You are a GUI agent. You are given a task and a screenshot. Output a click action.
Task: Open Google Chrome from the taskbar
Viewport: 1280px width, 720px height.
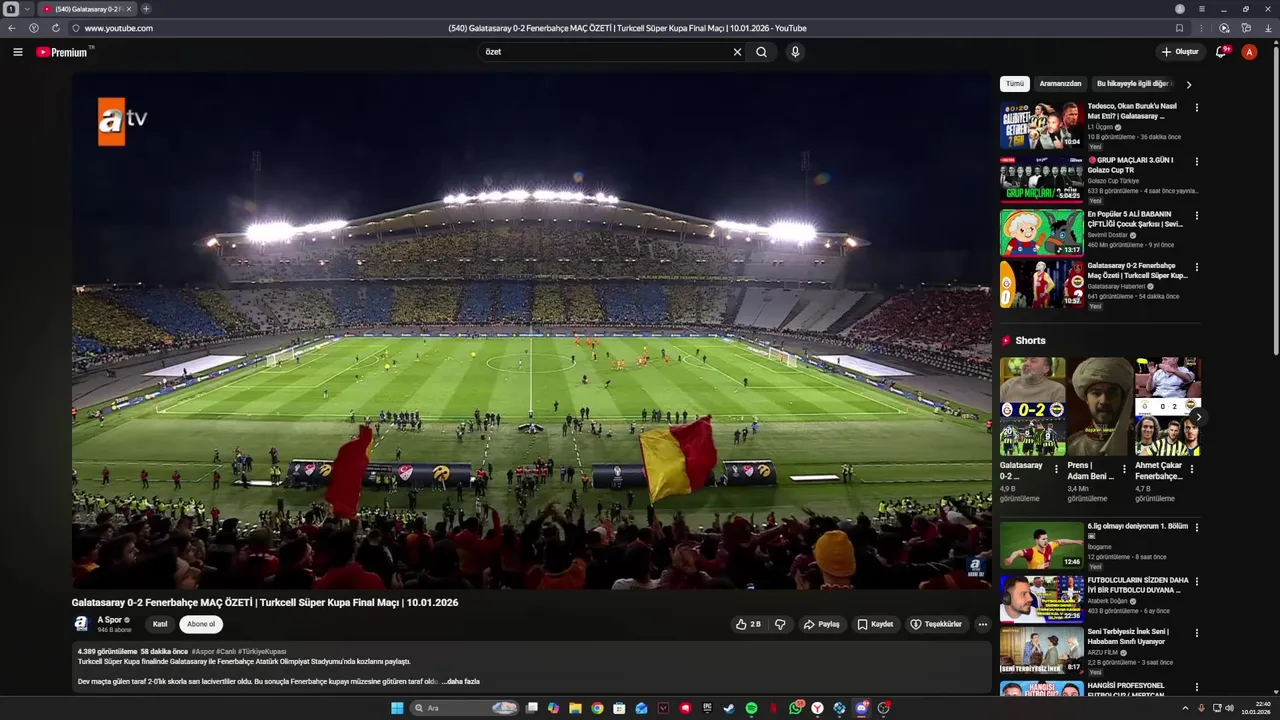597,708
